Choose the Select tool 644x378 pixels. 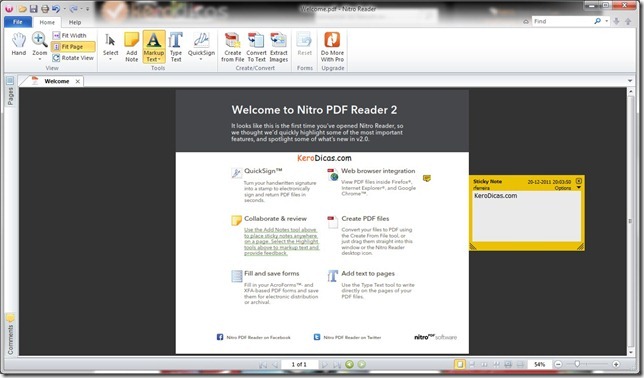click(110, 44)
